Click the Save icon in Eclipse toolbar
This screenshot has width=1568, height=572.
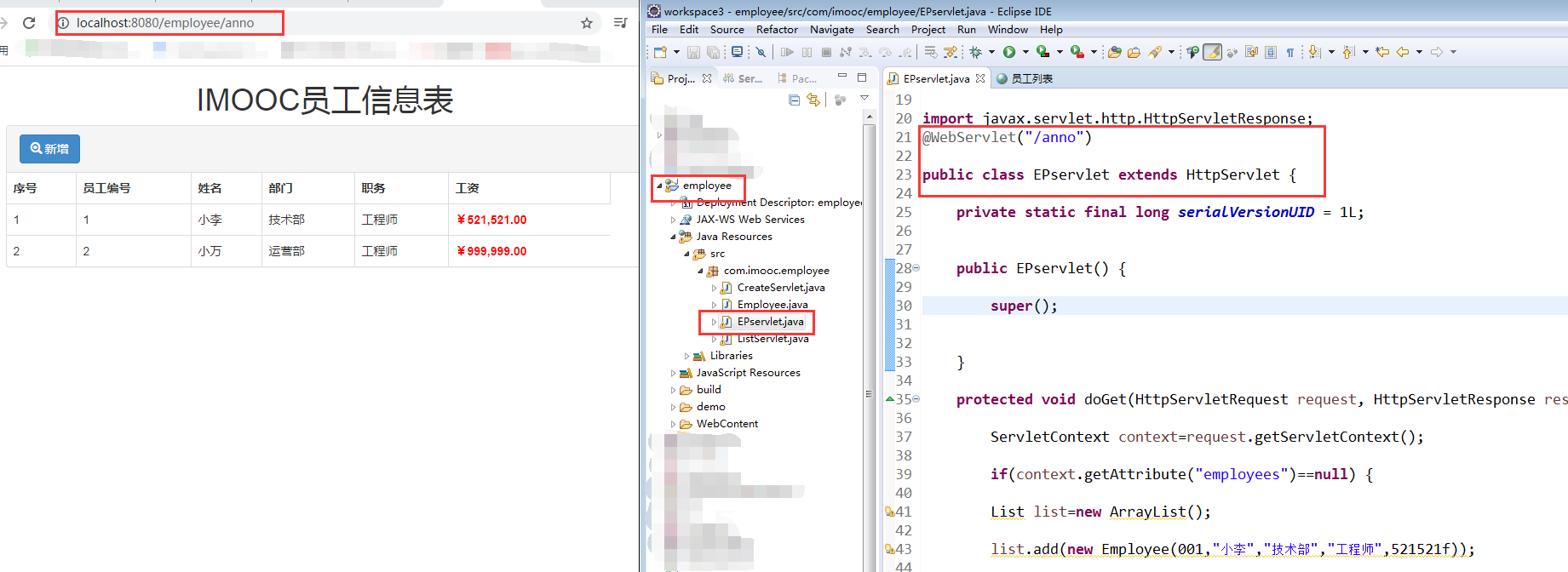click(693, 52)
